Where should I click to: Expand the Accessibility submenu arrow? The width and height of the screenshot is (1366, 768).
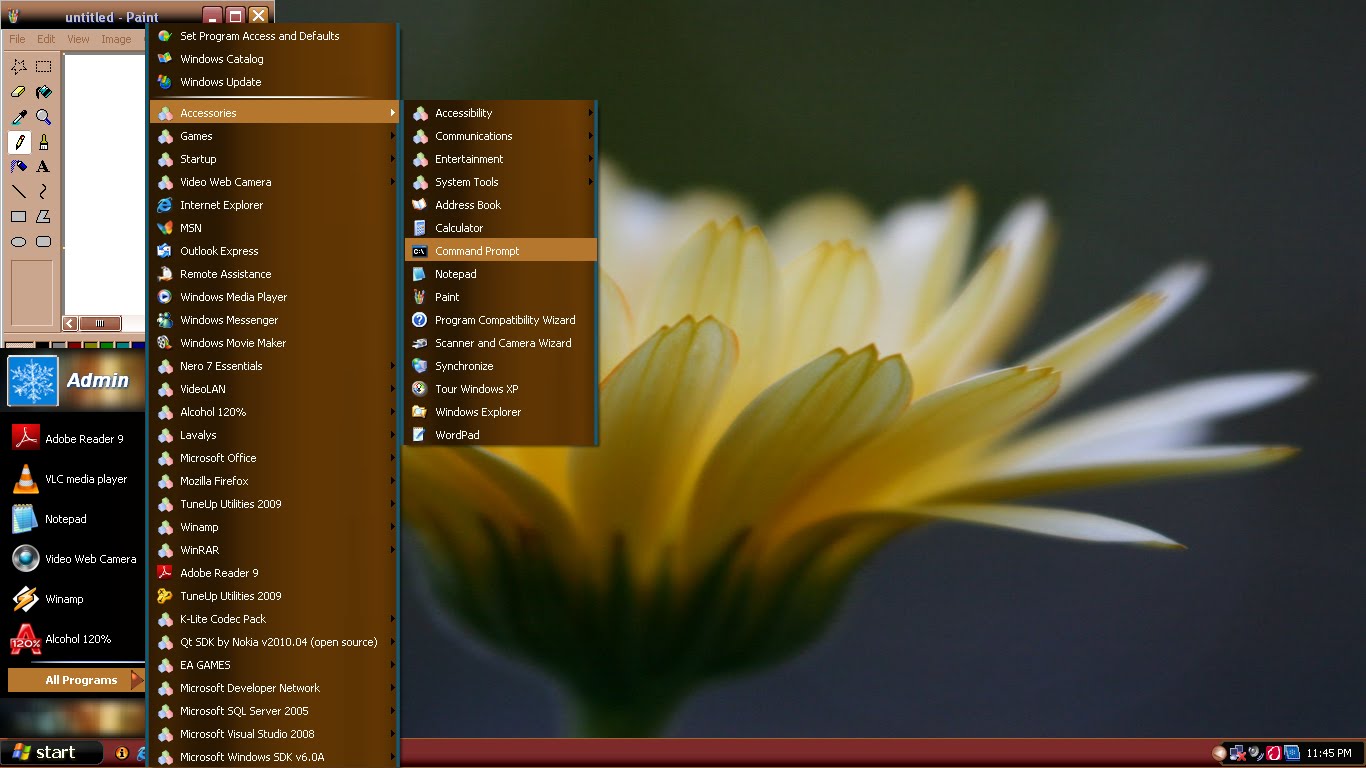591,113
